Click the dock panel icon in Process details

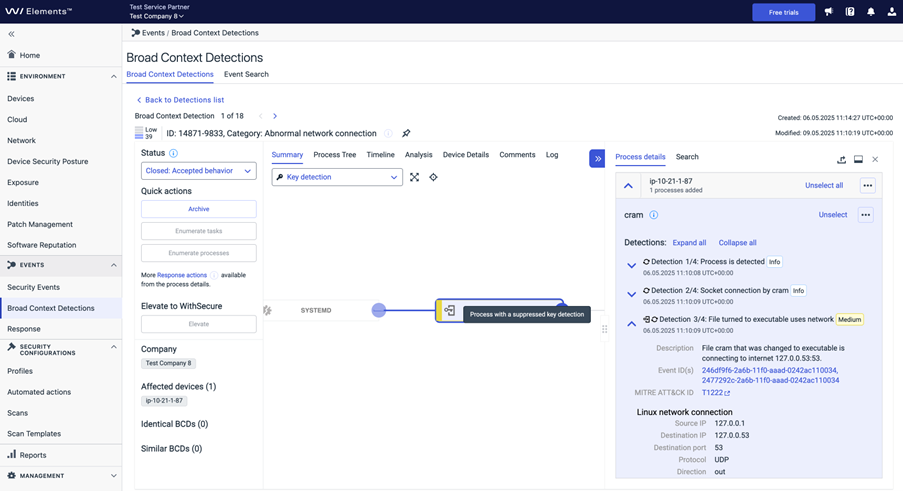tap(858, 159)
